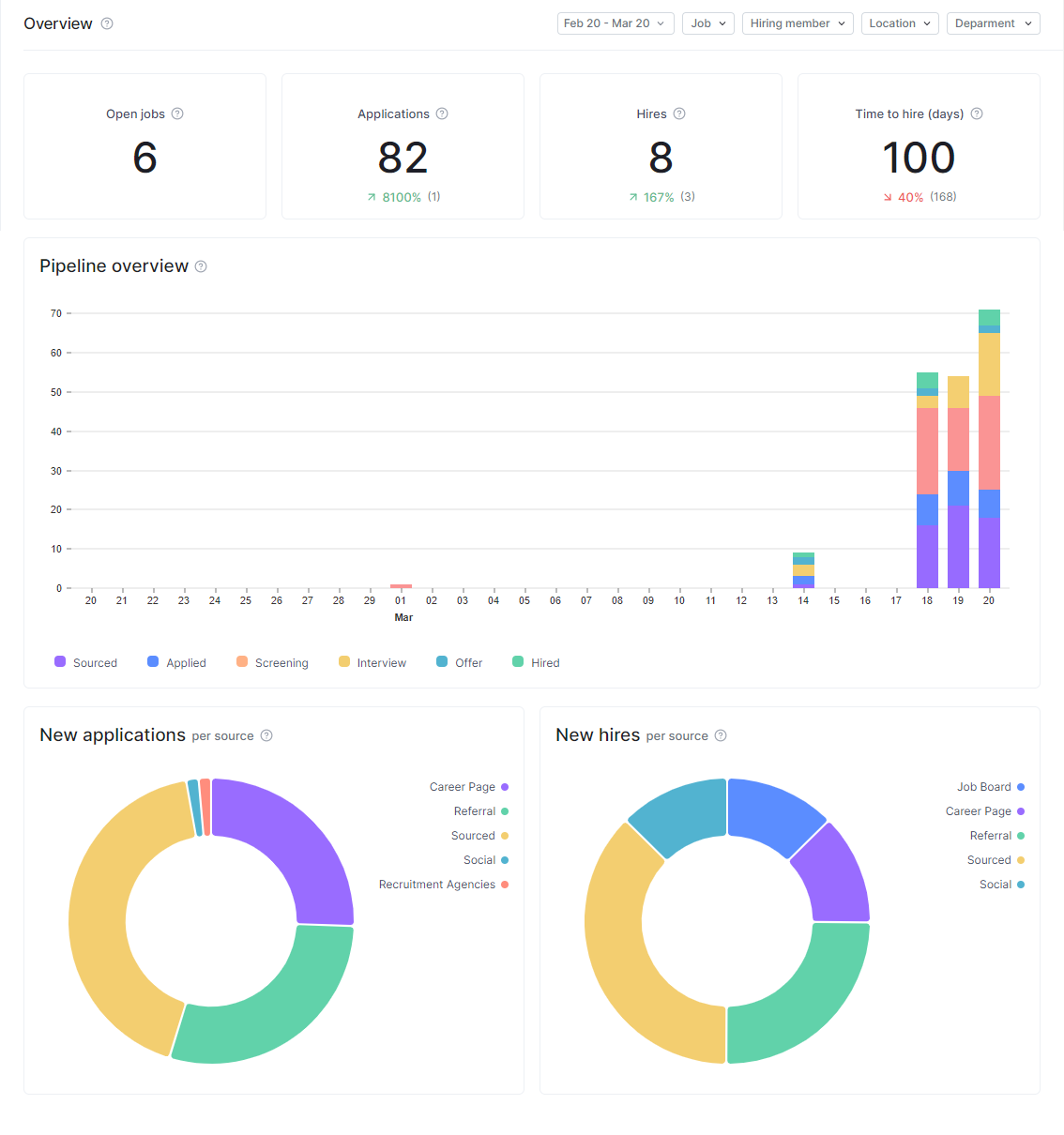Click Time to hire help icon

977,113
